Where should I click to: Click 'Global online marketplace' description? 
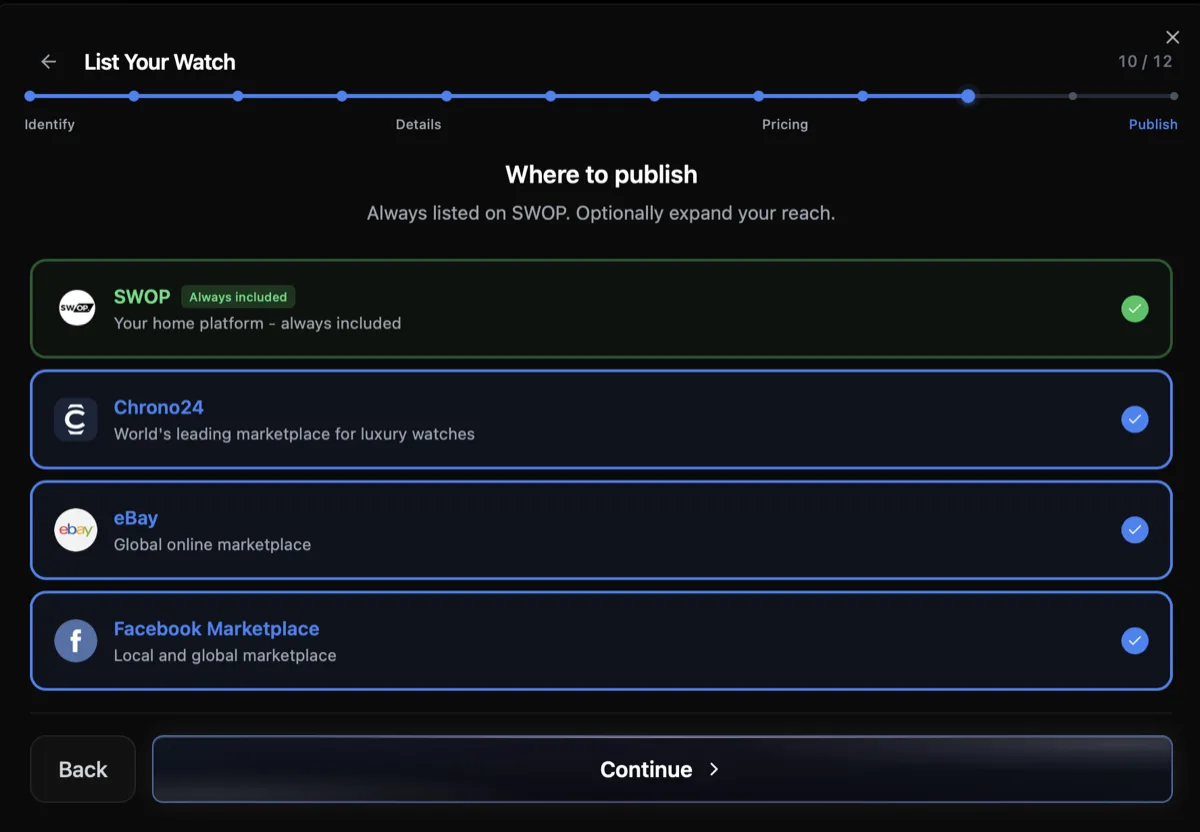tap(212, 545)
